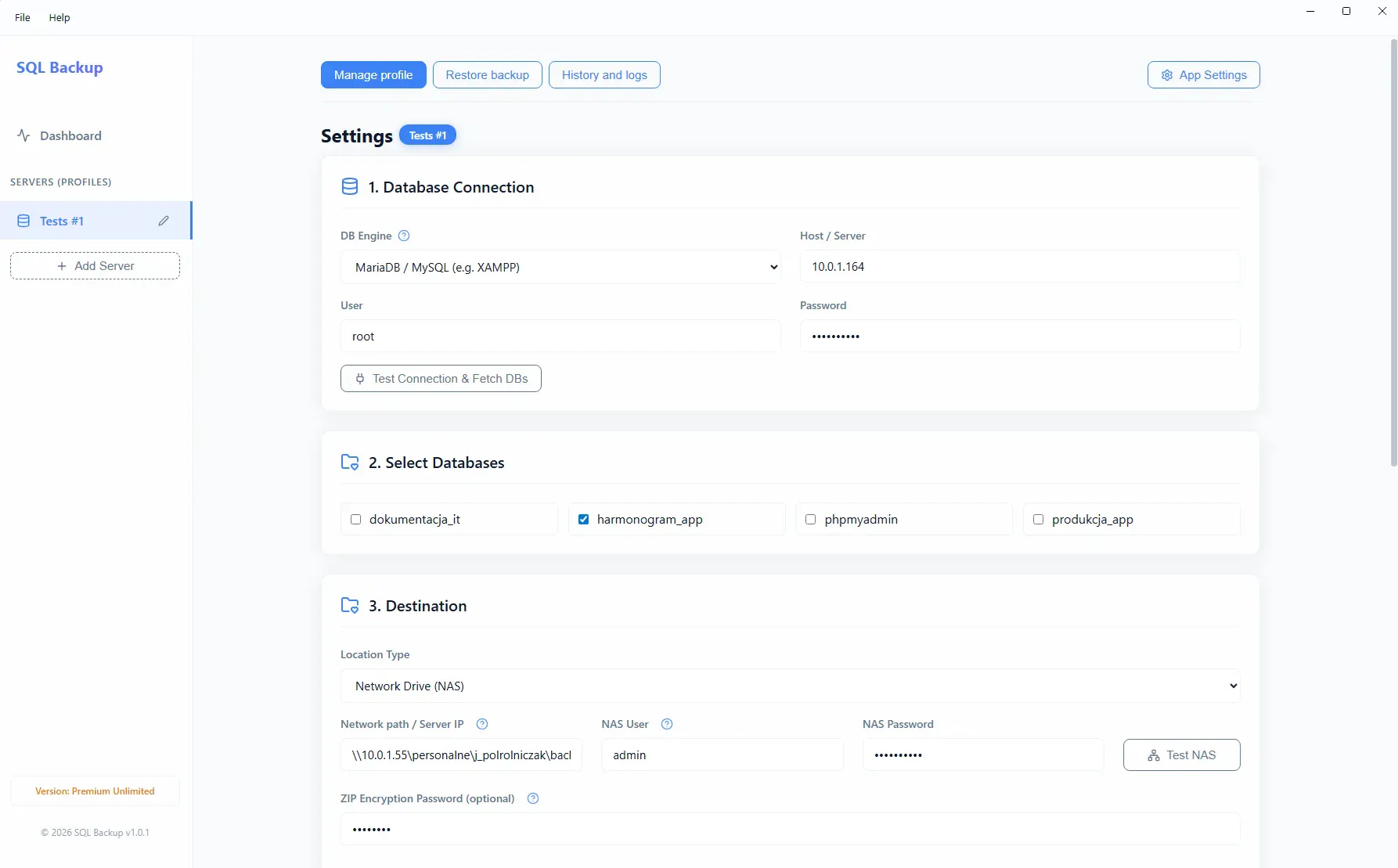
Task: Click Add Server button
Action: [x=95, y=266]
